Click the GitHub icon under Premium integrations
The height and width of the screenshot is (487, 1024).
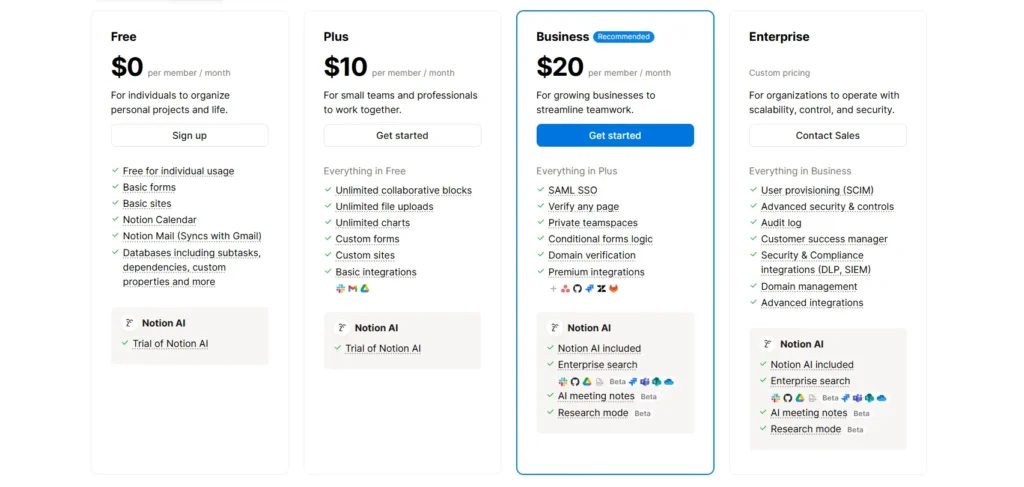click(577, 289)
